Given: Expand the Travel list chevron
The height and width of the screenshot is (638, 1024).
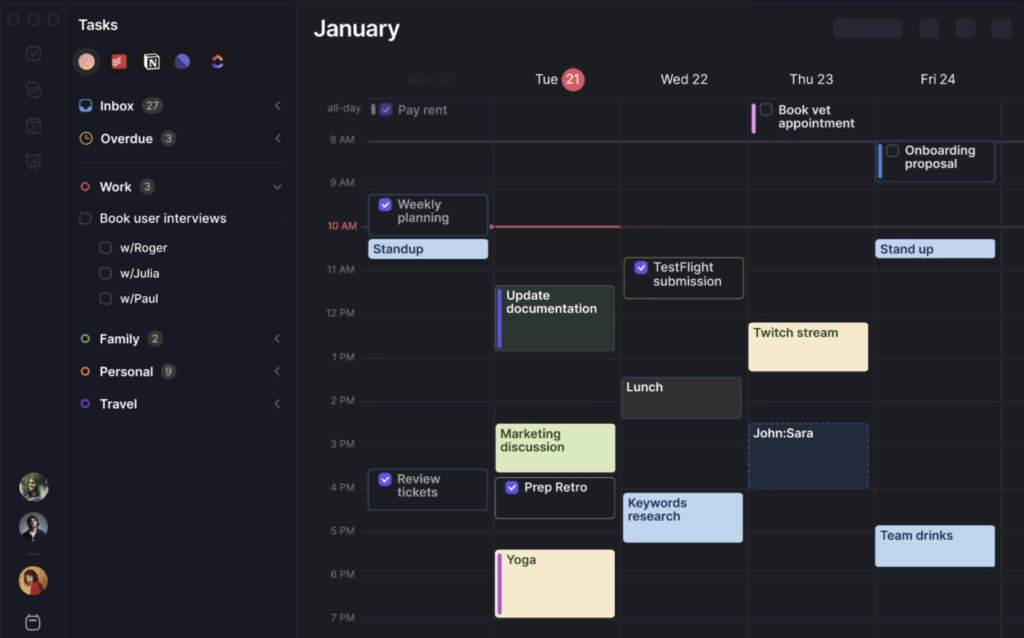Looking at the screenshot, I should pyautogui.click(x=277, y=404).
